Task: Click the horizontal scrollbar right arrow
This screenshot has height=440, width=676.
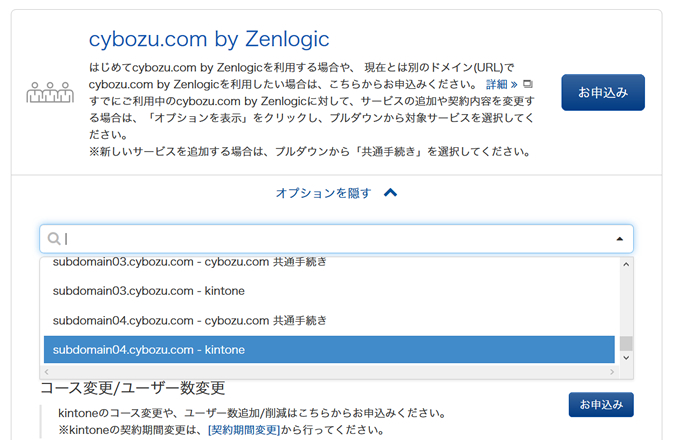Action: tap(611, 372)
